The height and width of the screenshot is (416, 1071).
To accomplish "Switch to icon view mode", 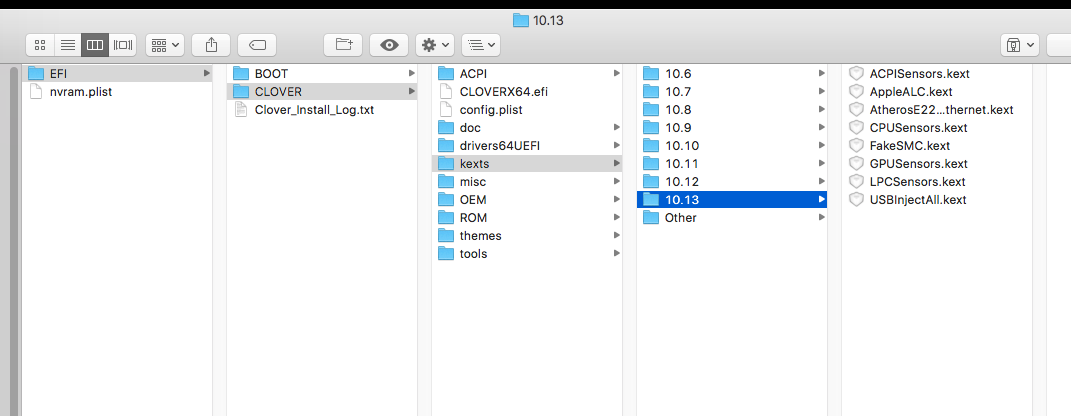I will pyautogui.click(x=40, y=45).
